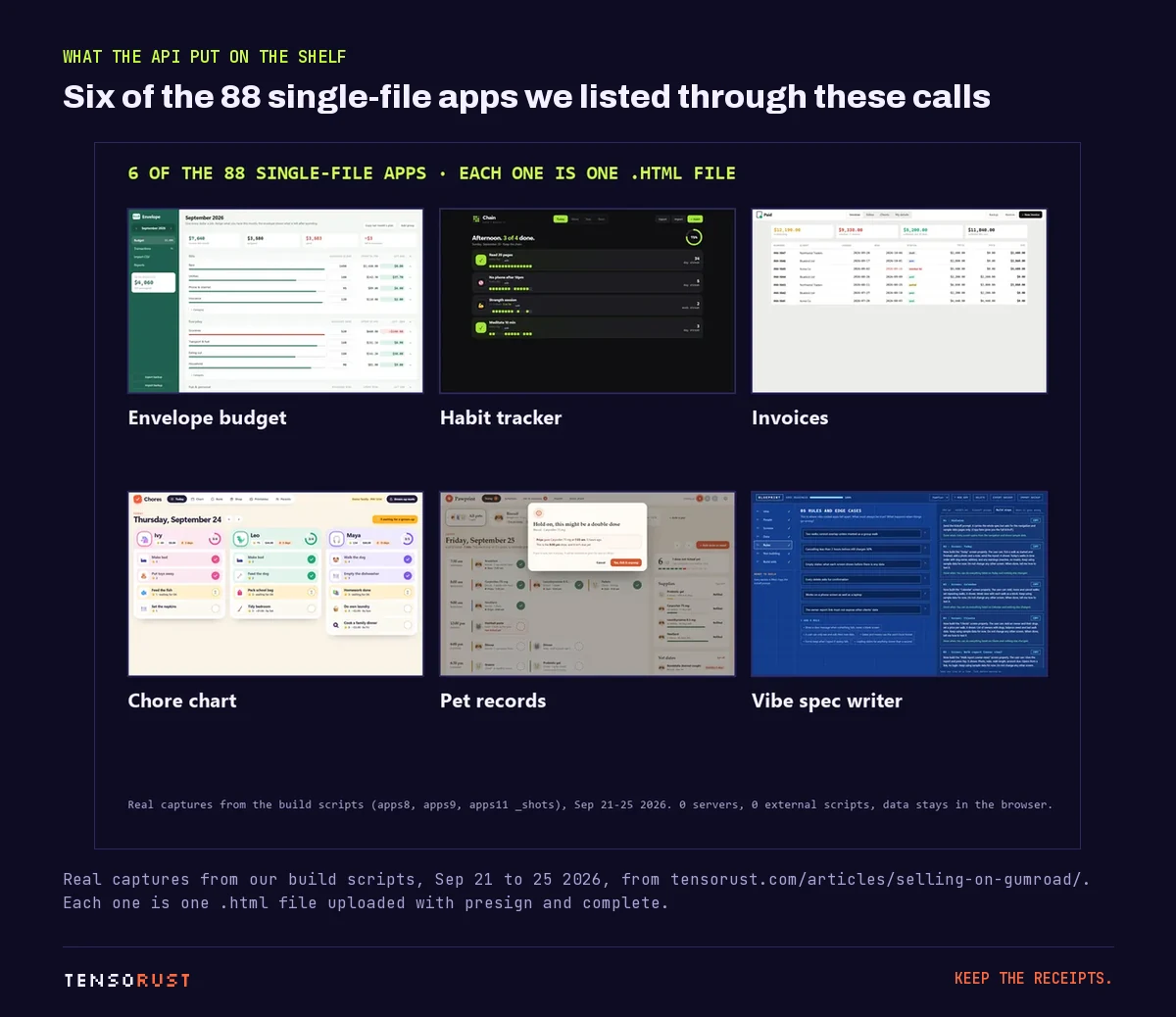Open the Screens section in Blueprint sidebar
This screenshot has height=1017, width=1176.
[x=773, y=528]
